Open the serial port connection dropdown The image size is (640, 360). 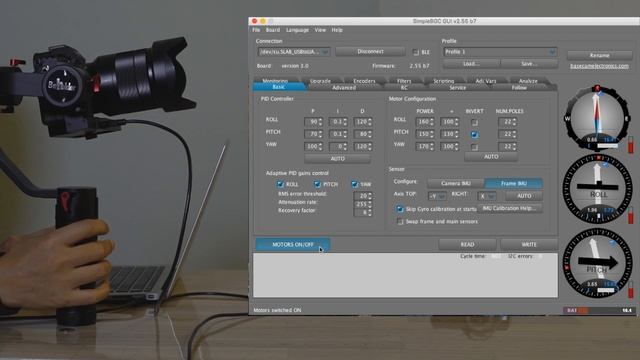(x=294, y=52)
